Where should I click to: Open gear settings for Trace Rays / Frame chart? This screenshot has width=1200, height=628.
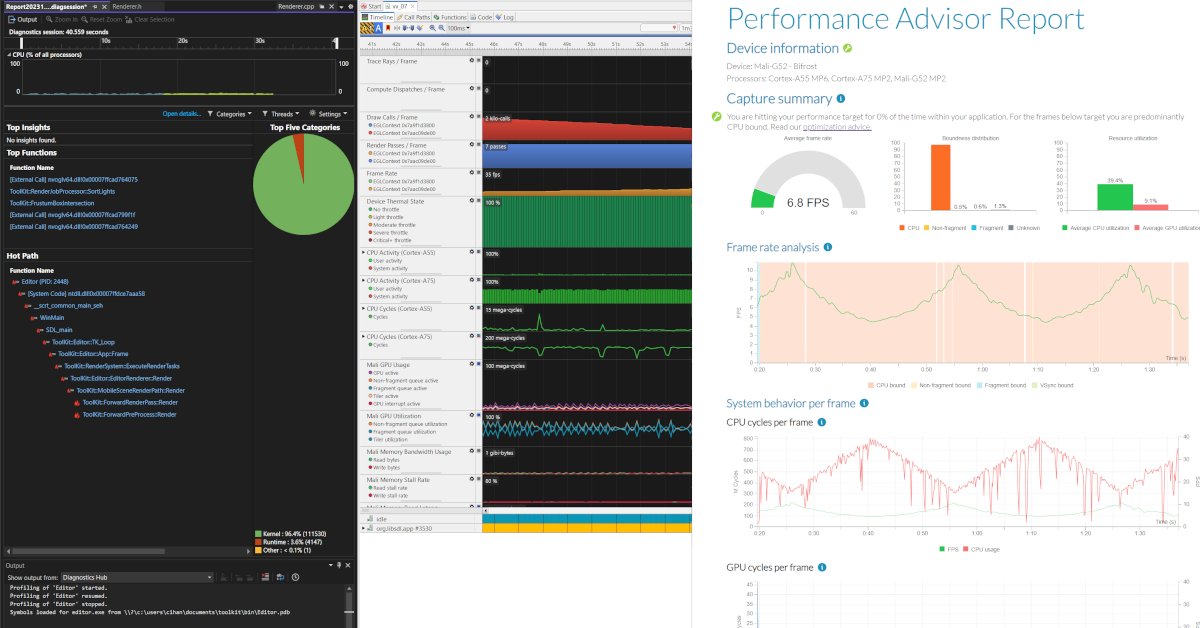(x=472, y=61)
